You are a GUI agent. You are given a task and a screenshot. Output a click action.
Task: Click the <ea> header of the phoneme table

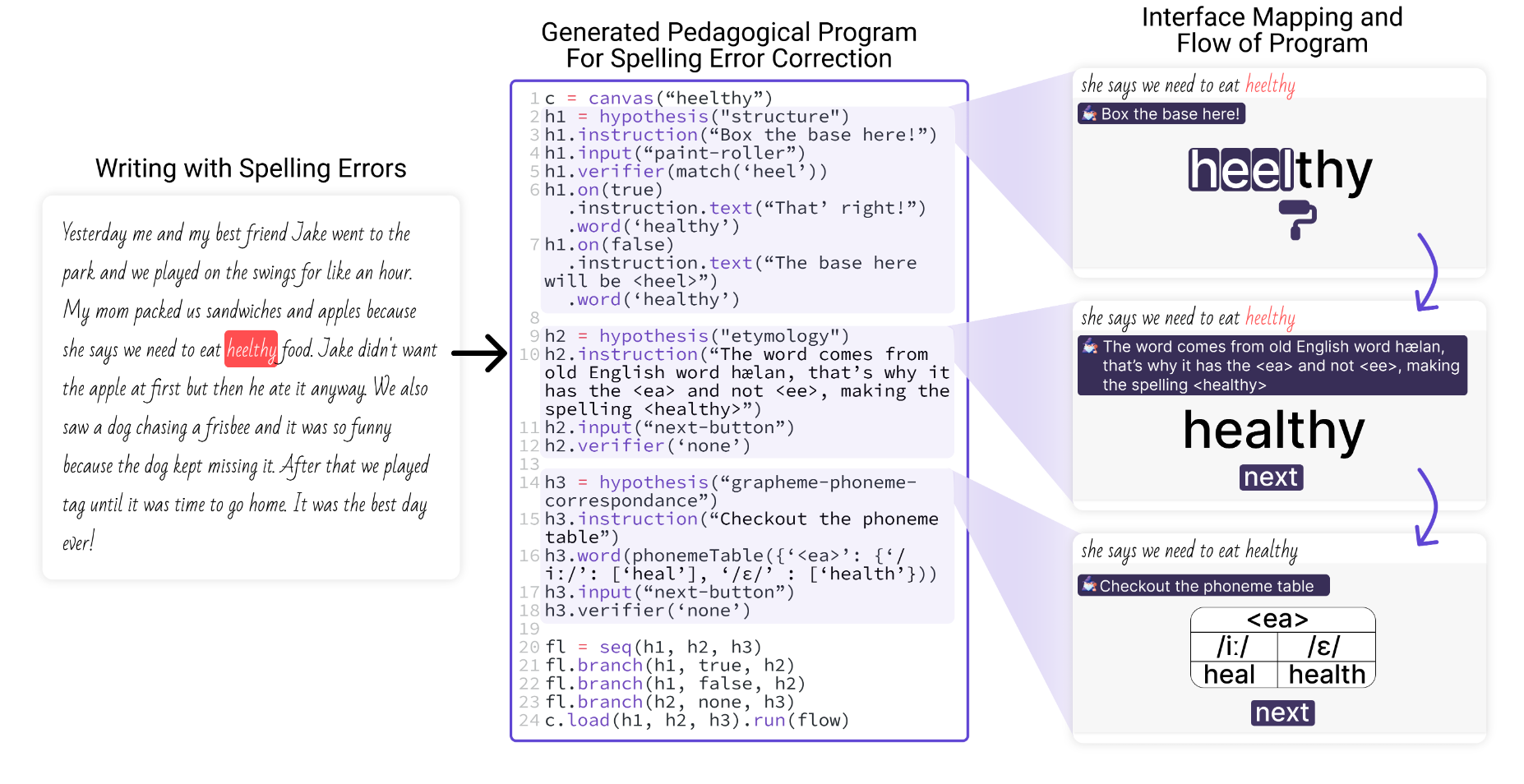click(x=1277, y=619)
